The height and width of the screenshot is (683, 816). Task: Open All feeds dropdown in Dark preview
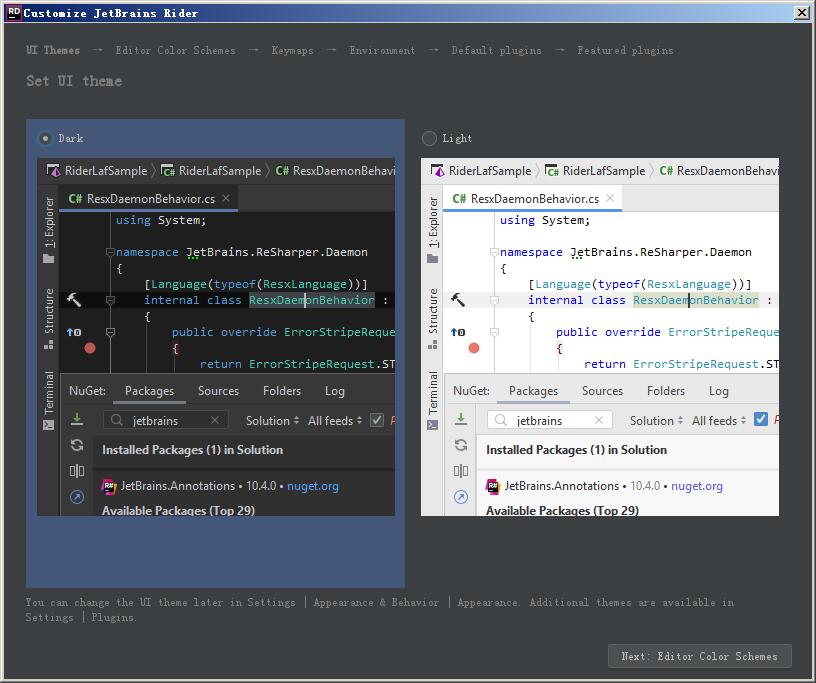(x=335, y=420)
